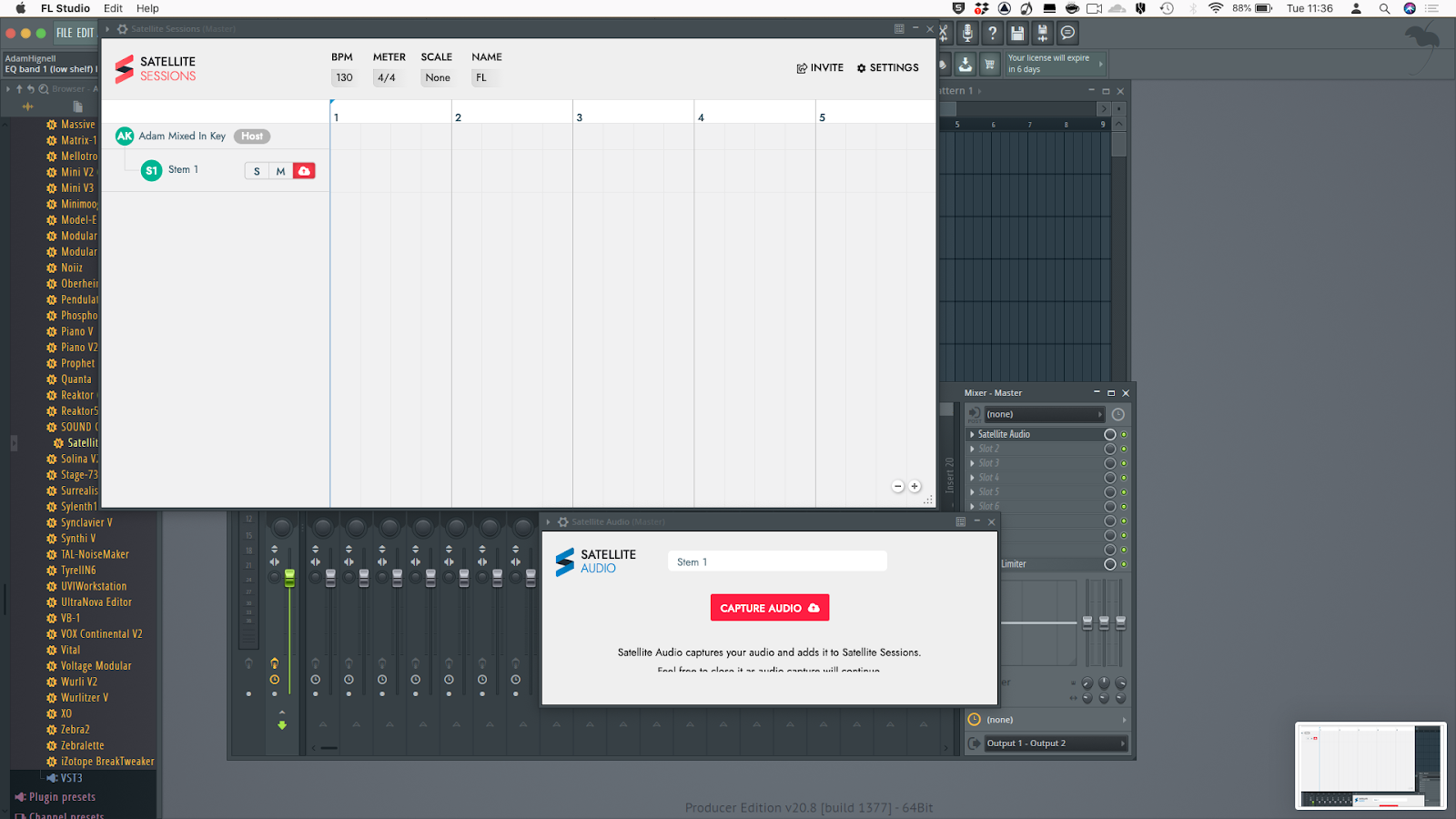Click the AK avatar of Adam Mixed In Key
1456x819 pixels.
125,136
